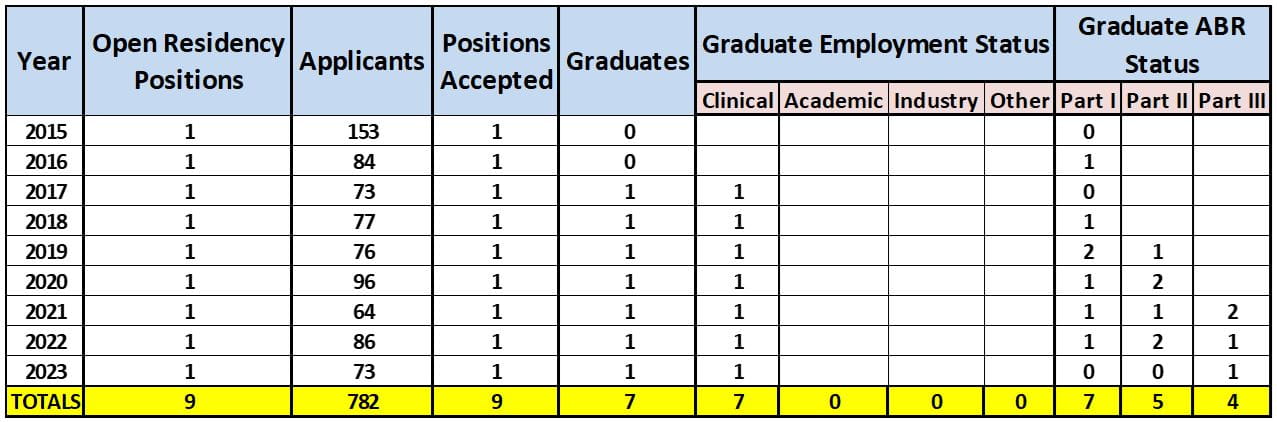Click the Academic sub-header cell
Viewport: 1277px width, 422px height.
[833, 100]
